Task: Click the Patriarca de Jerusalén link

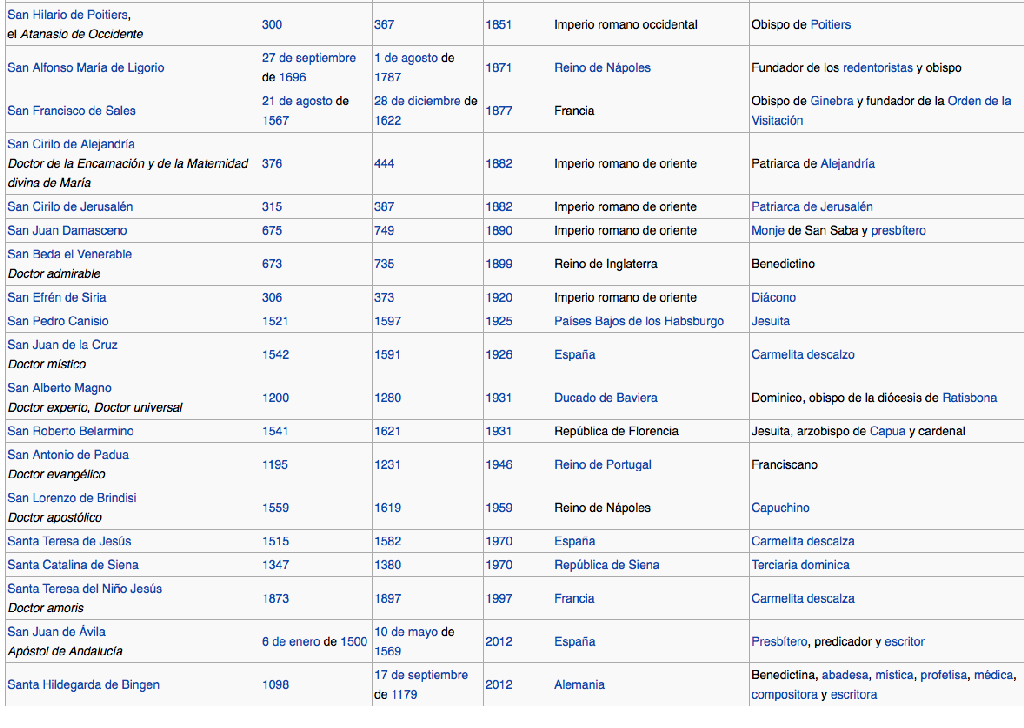Action: (811, 207)
